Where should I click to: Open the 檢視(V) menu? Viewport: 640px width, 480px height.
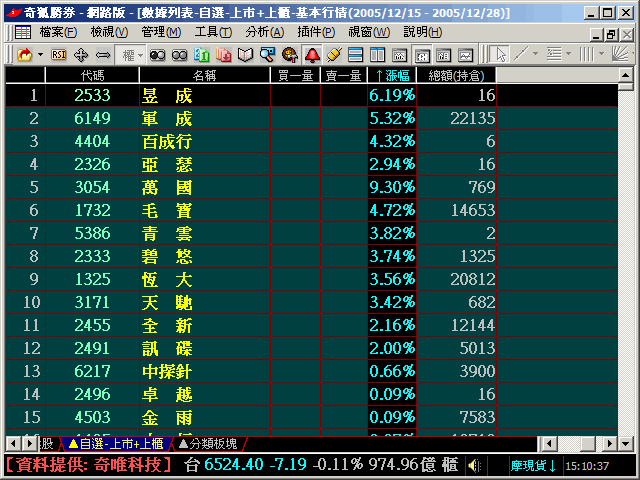pos(109,32)
